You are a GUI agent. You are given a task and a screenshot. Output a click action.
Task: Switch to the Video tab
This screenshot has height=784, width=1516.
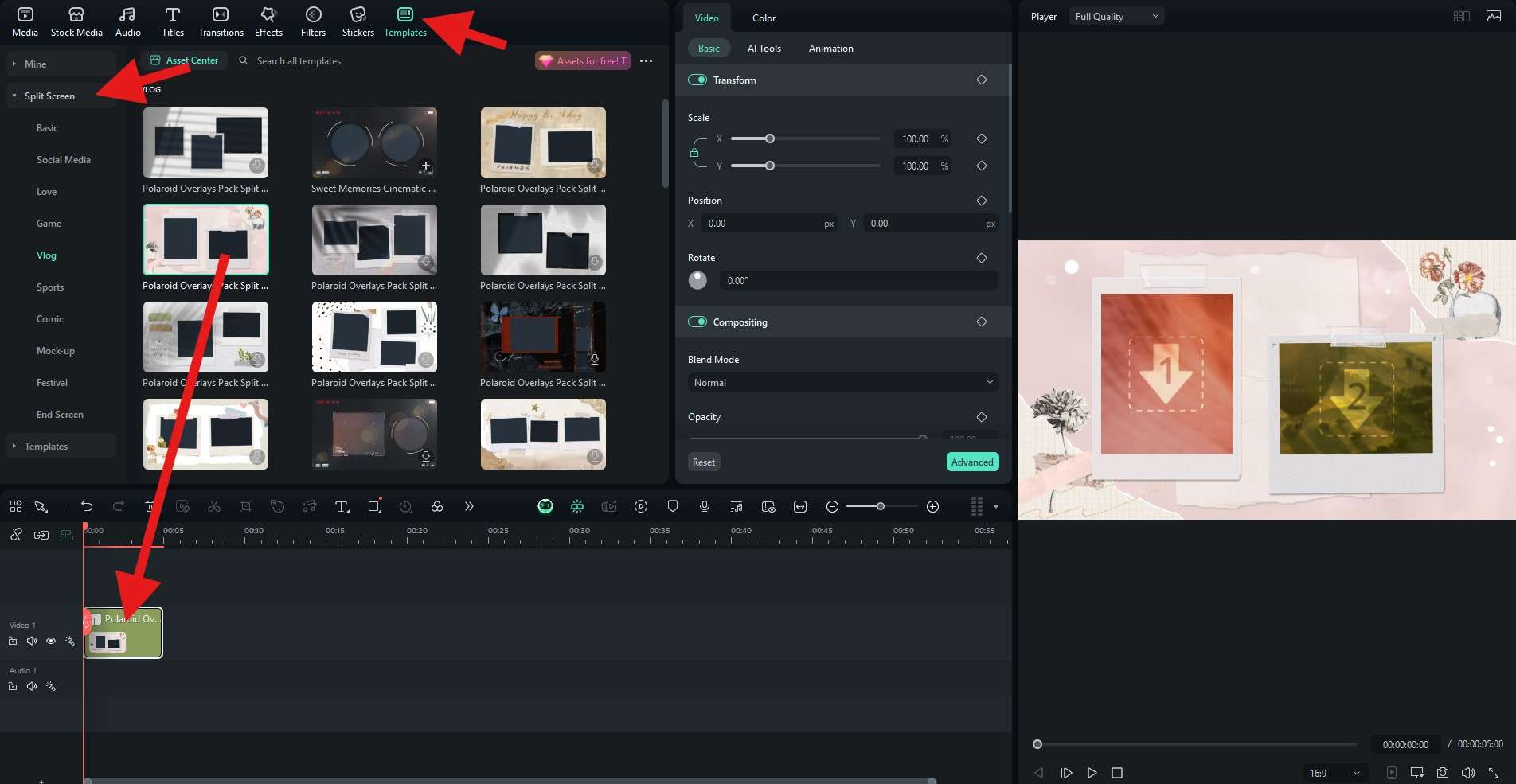(706, 18)
